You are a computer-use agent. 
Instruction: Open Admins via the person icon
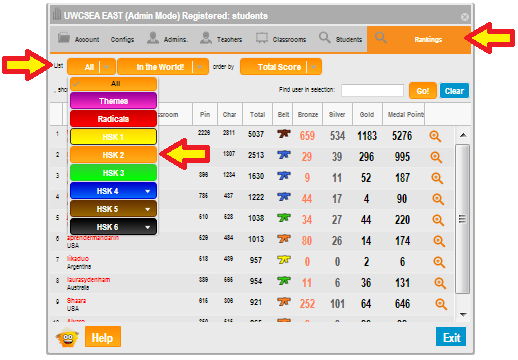click(153, 38)
